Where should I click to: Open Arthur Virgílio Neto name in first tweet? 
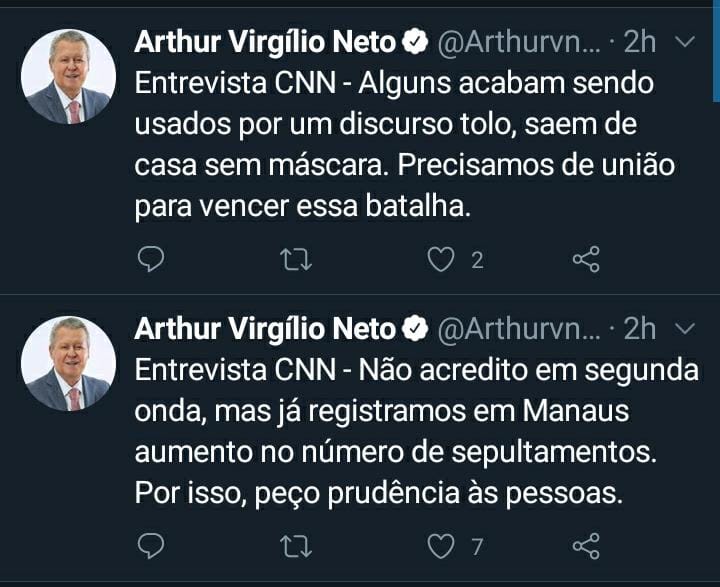point(265,42)
